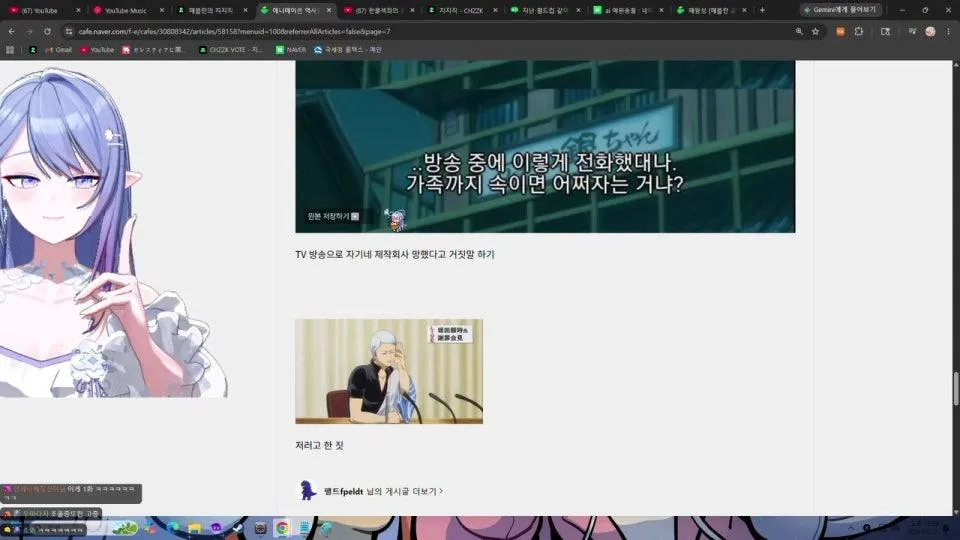Close the YouTube Music tab
The image size is (960, 540).
pos(162,10)
